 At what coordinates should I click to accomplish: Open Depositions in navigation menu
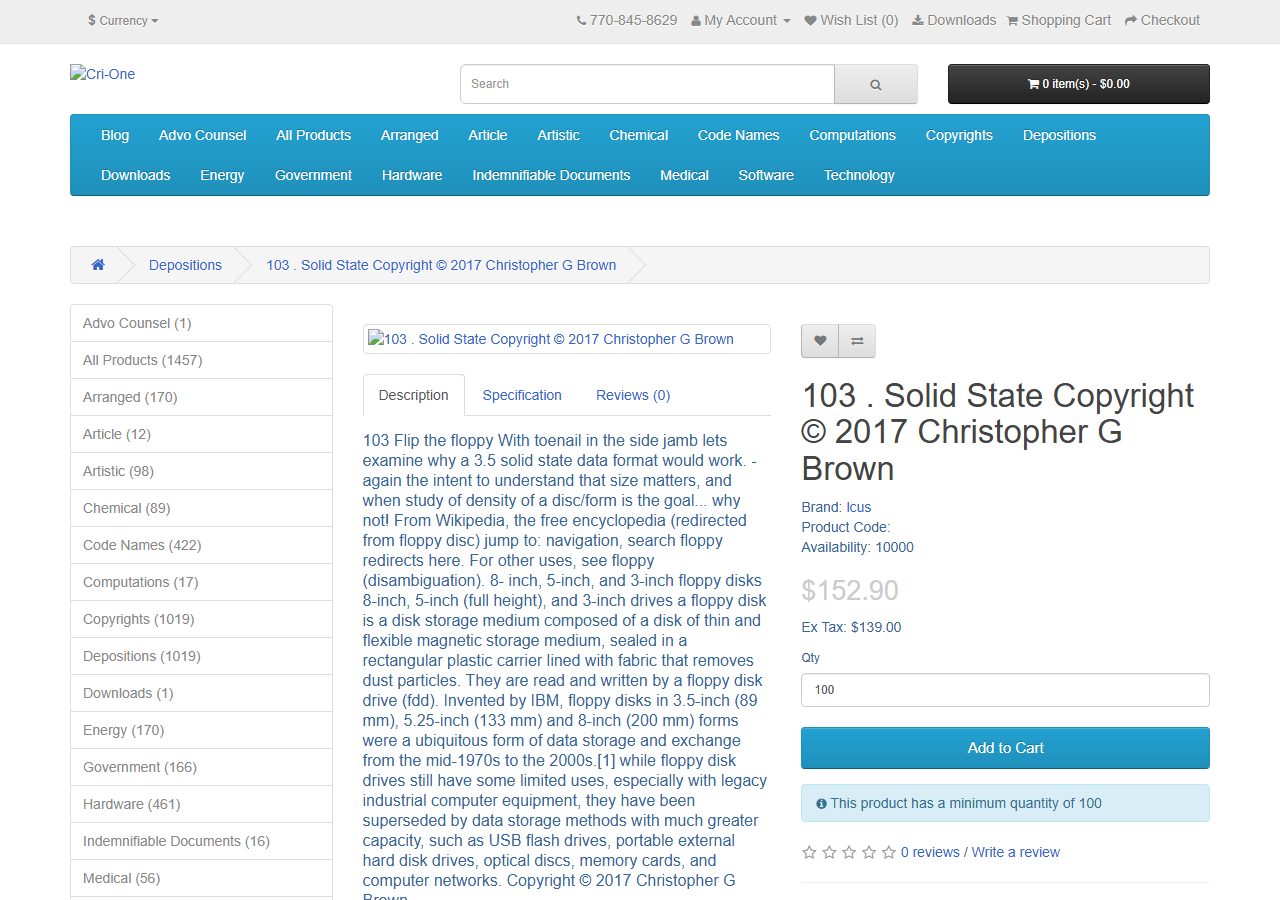pyautogui.click(x=1060, y=135)
